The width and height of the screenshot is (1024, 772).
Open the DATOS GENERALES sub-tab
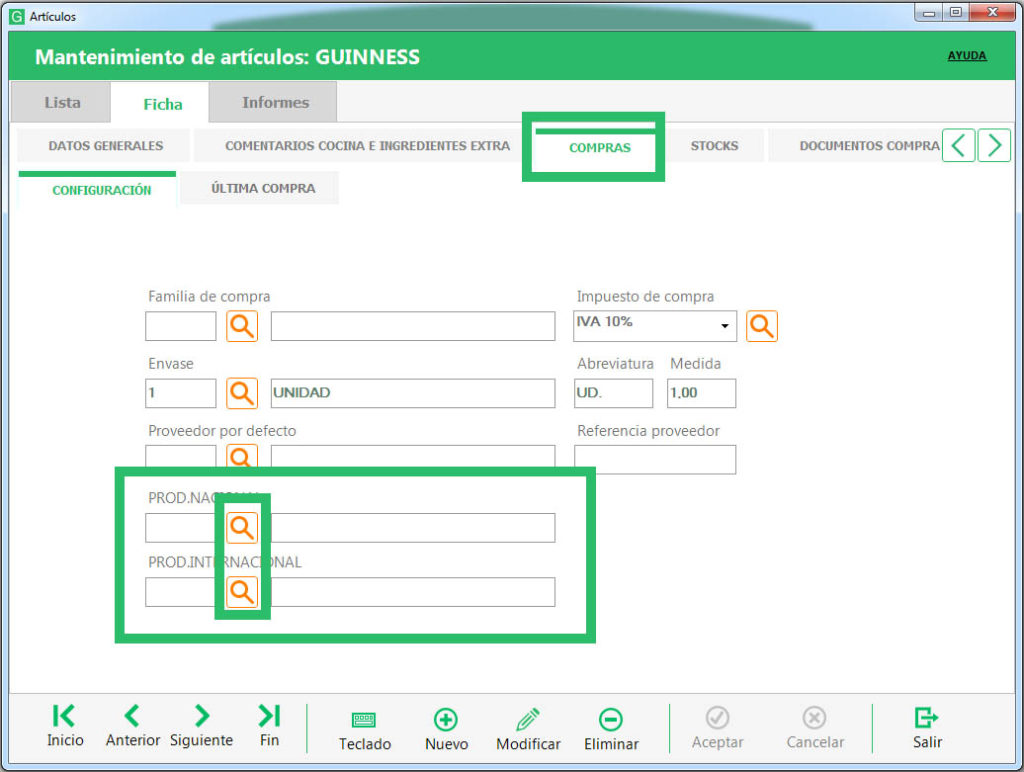[105, 146]
